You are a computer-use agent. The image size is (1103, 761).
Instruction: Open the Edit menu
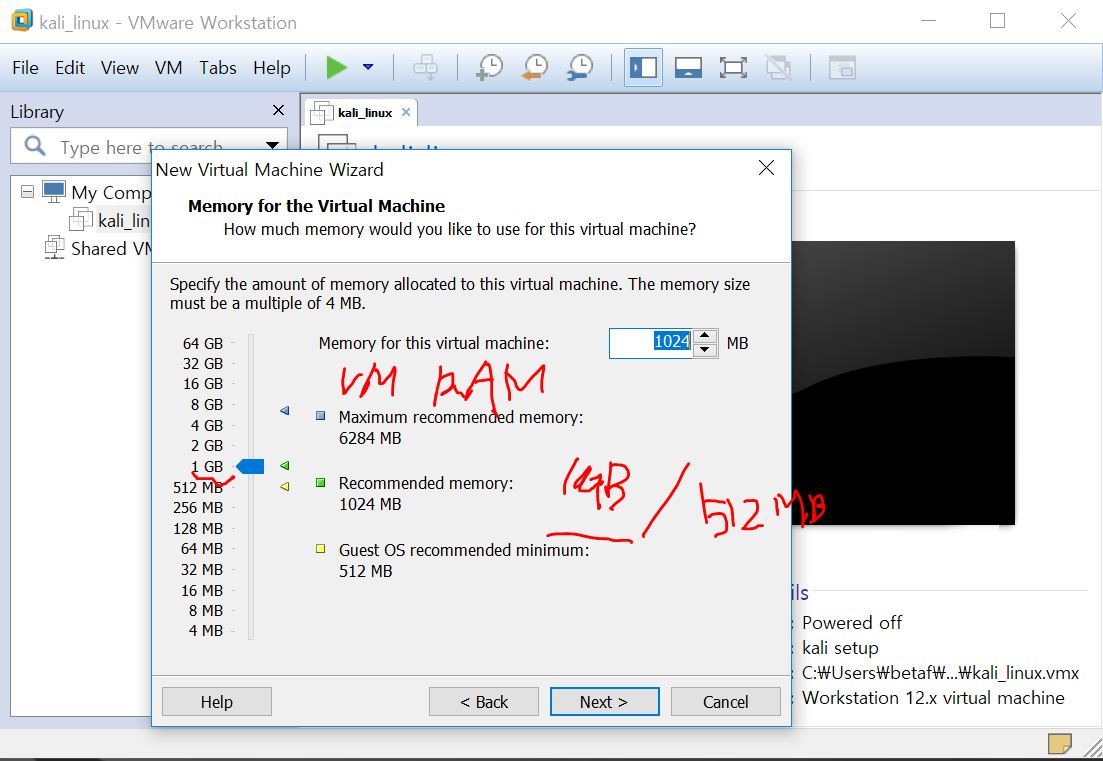[70, 68]
